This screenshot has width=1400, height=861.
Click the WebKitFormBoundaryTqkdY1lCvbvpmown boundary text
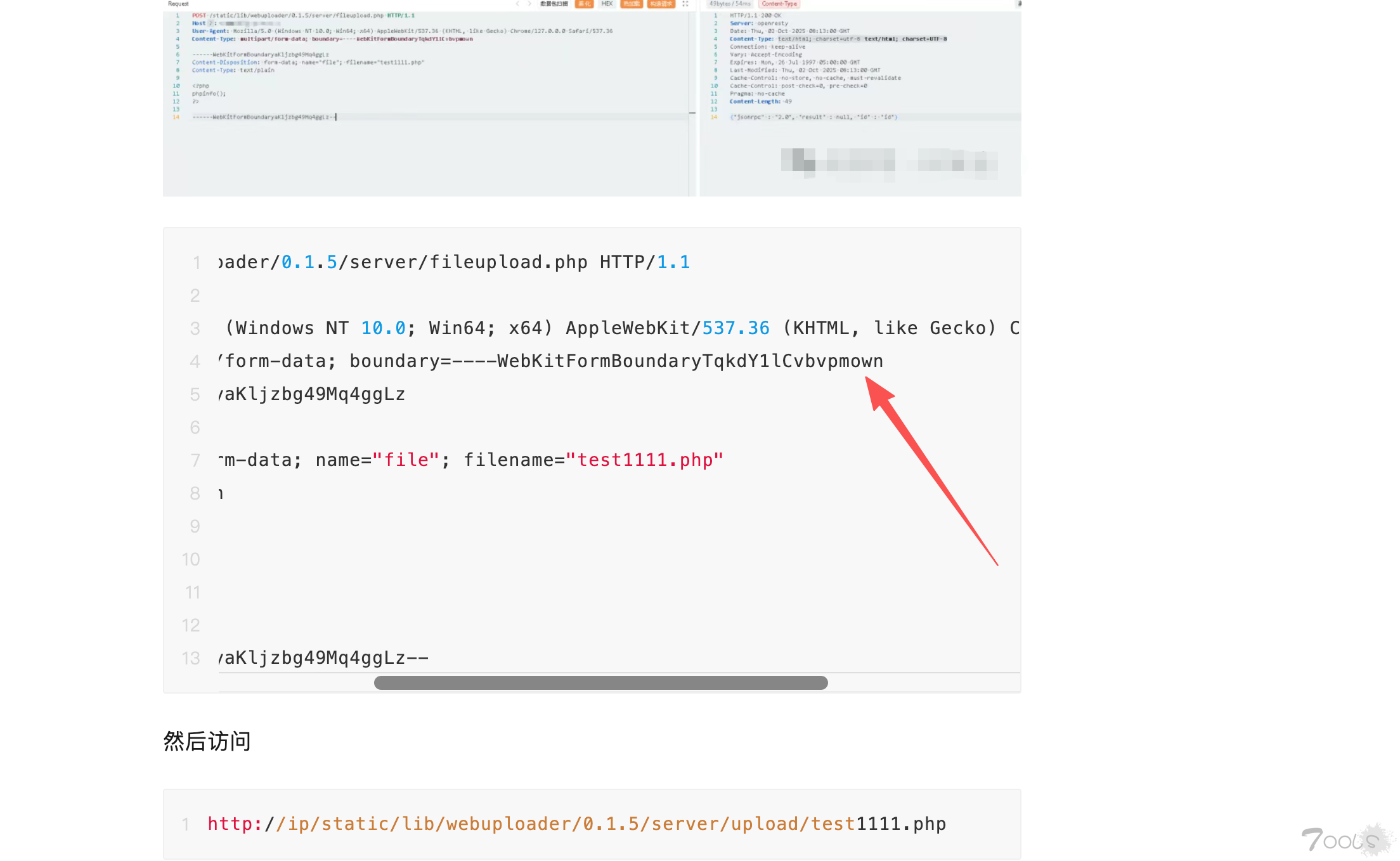(x=690, y=361)
